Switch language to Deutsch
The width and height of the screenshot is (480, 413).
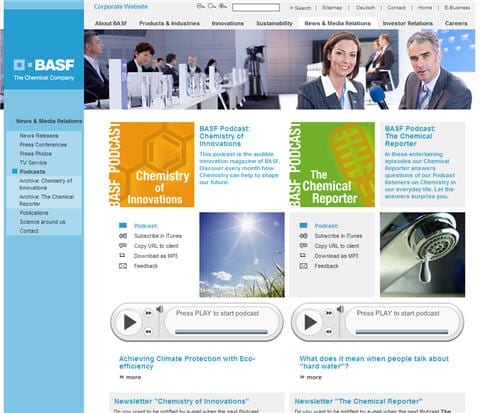(x=365, y=7)
